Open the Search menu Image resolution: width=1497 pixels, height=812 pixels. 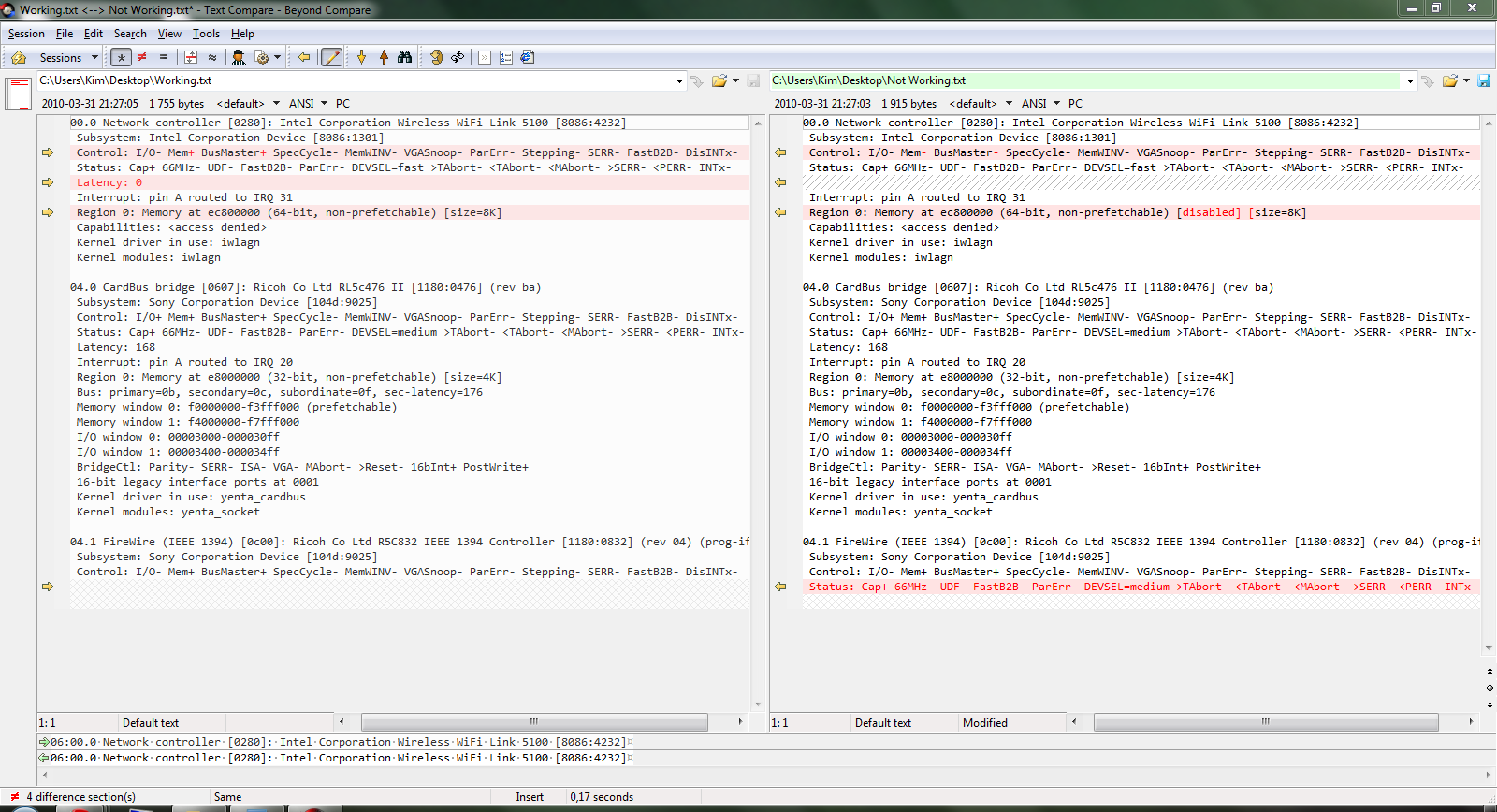[130, 34]
